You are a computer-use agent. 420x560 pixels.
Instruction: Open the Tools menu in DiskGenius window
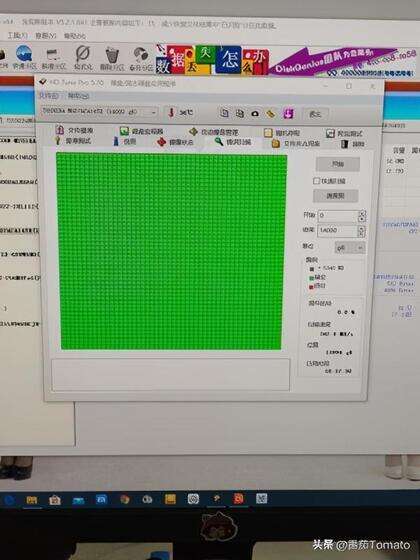click(x=18, y=35)
